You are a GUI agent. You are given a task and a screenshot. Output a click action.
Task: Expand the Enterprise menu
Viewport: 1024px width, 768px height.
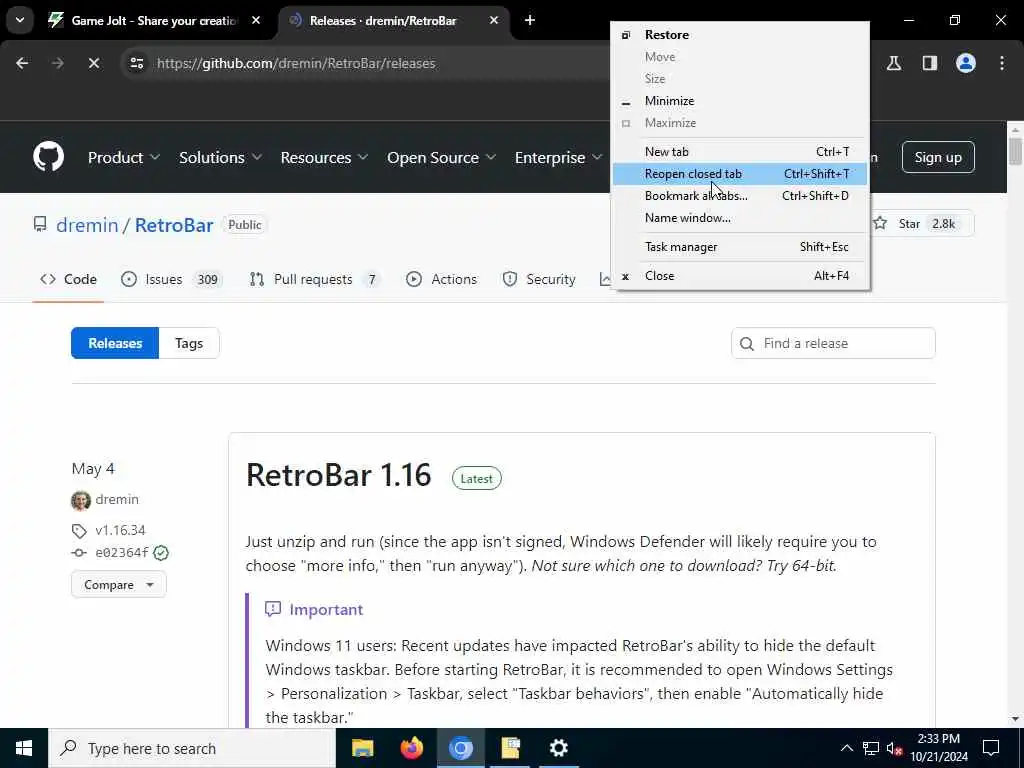click(558, 157)
